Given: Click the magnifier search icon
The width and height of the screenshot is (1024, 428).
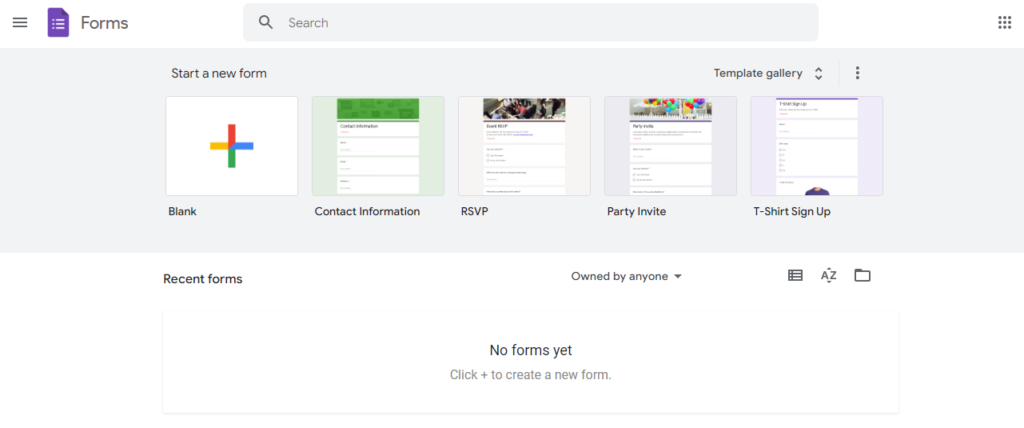Looking at the screenshot, I should tap(265, 22).
